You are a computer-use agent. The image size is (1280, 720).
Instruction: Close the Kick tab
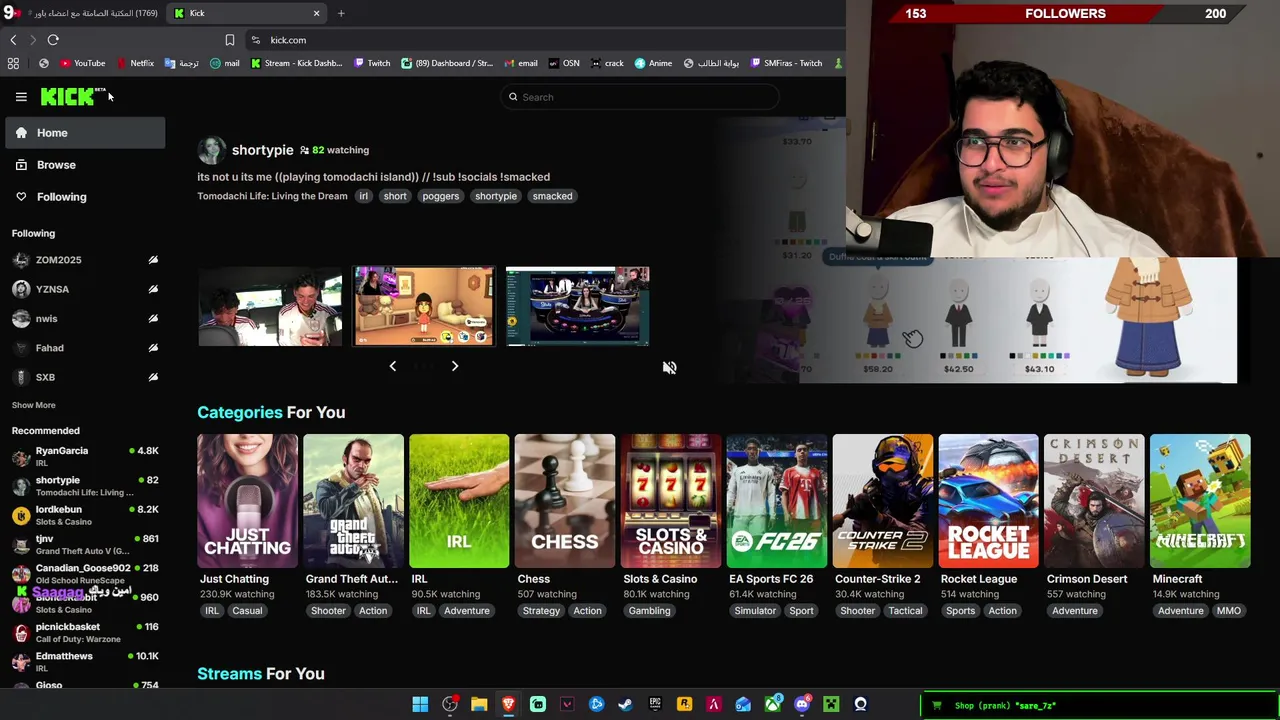click(x=316, y=13)
